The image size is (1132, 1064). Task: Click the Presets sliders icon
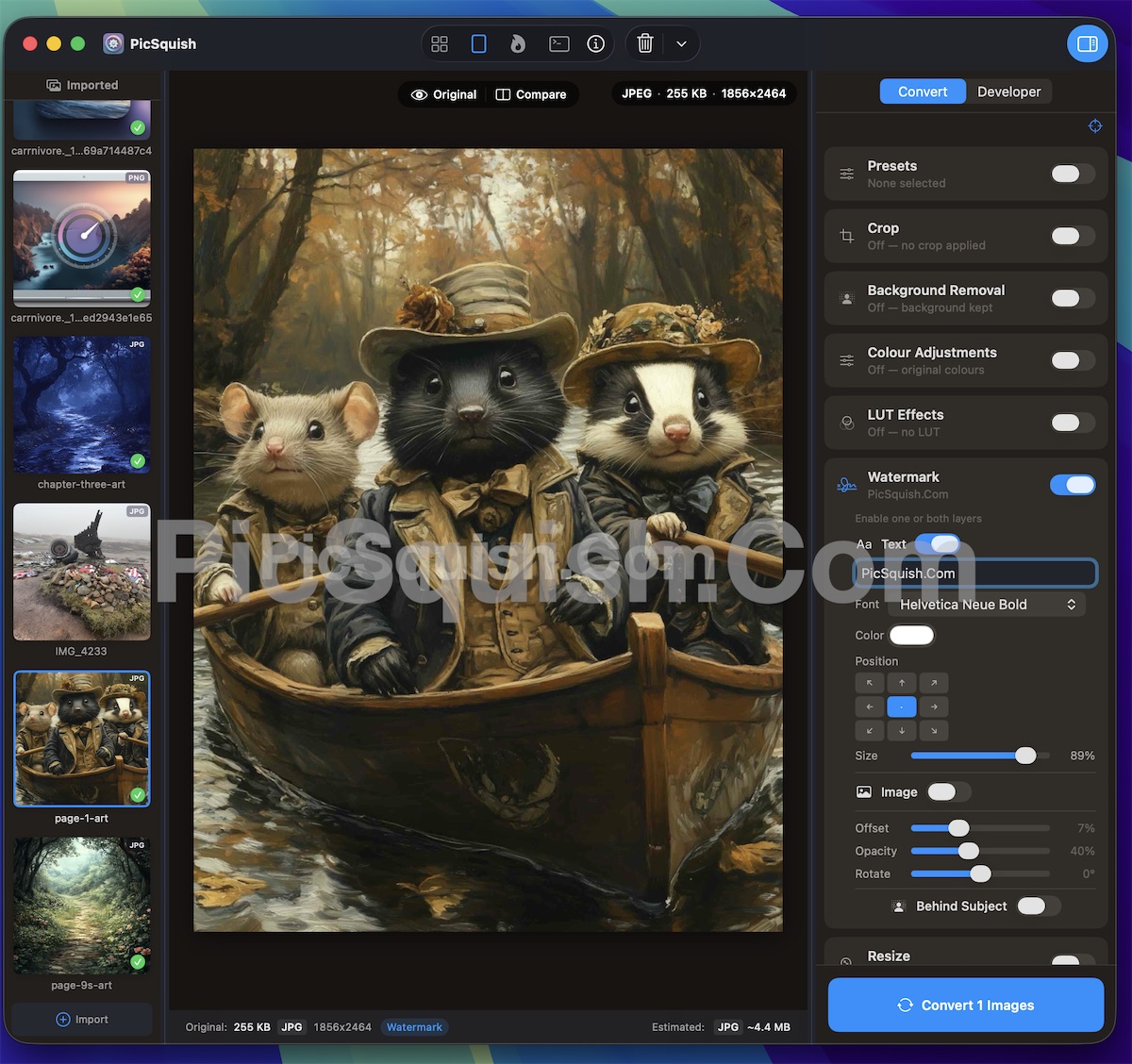click(x=847, y=174)
